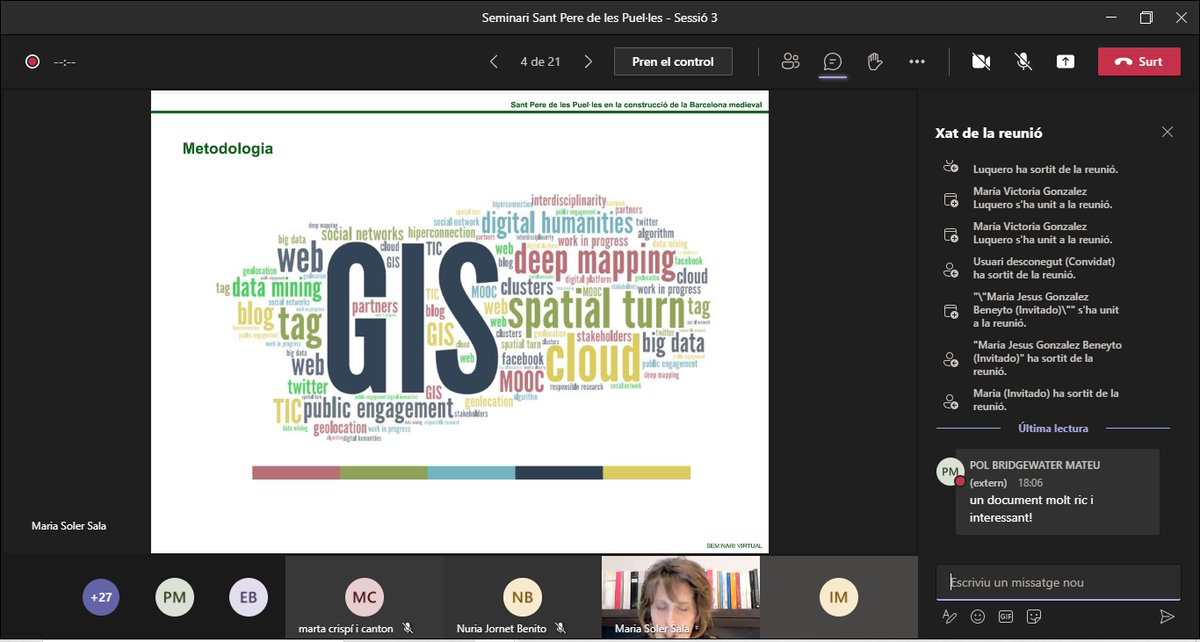Open the +27 more participants bubble
This screenshot has width=1200, height=642.
[101, 597]
